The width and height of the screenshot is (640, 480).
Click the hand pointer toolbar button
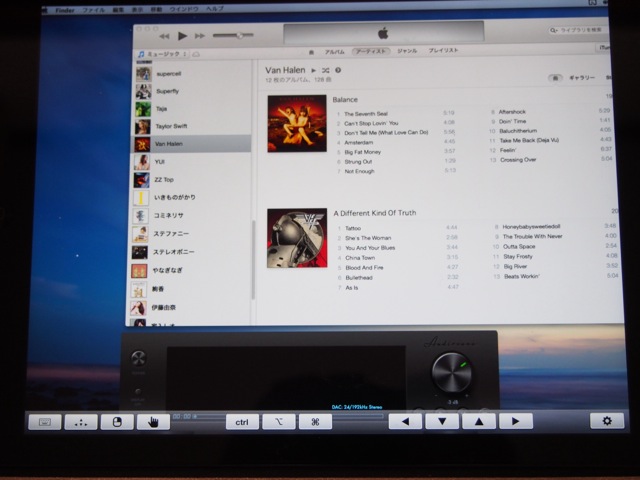pos(153,422)
